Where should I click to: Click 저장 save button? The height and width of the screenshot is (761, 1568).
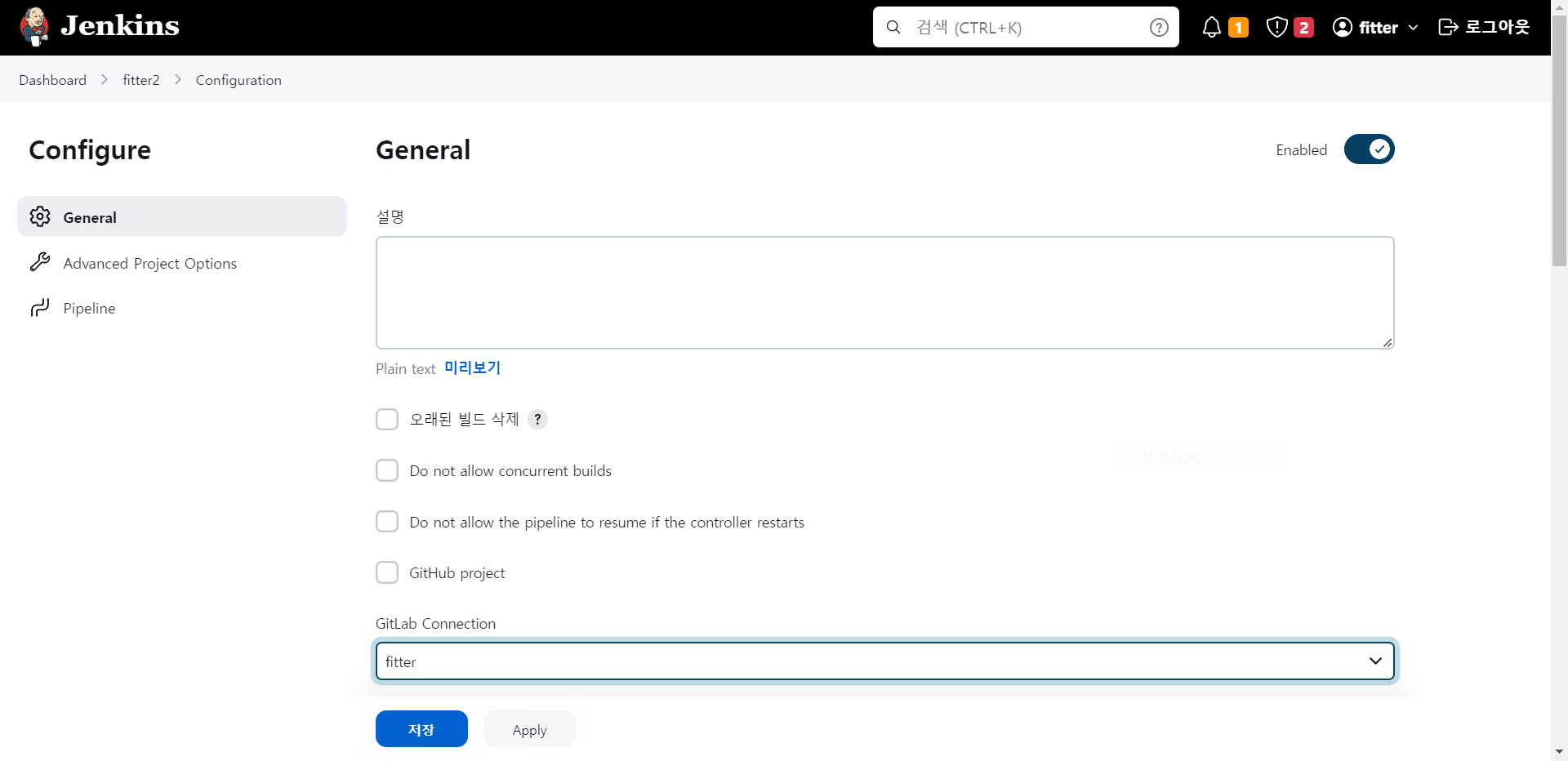(421, 729)
